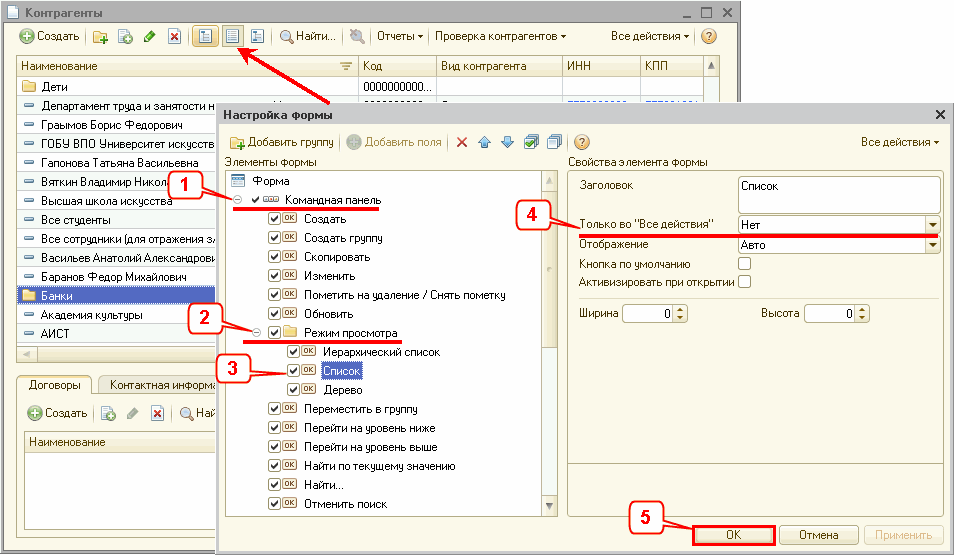The width and height of the screenshot is (954, 555).
Task: Click Заголовок input field
Action: (839, 195)
